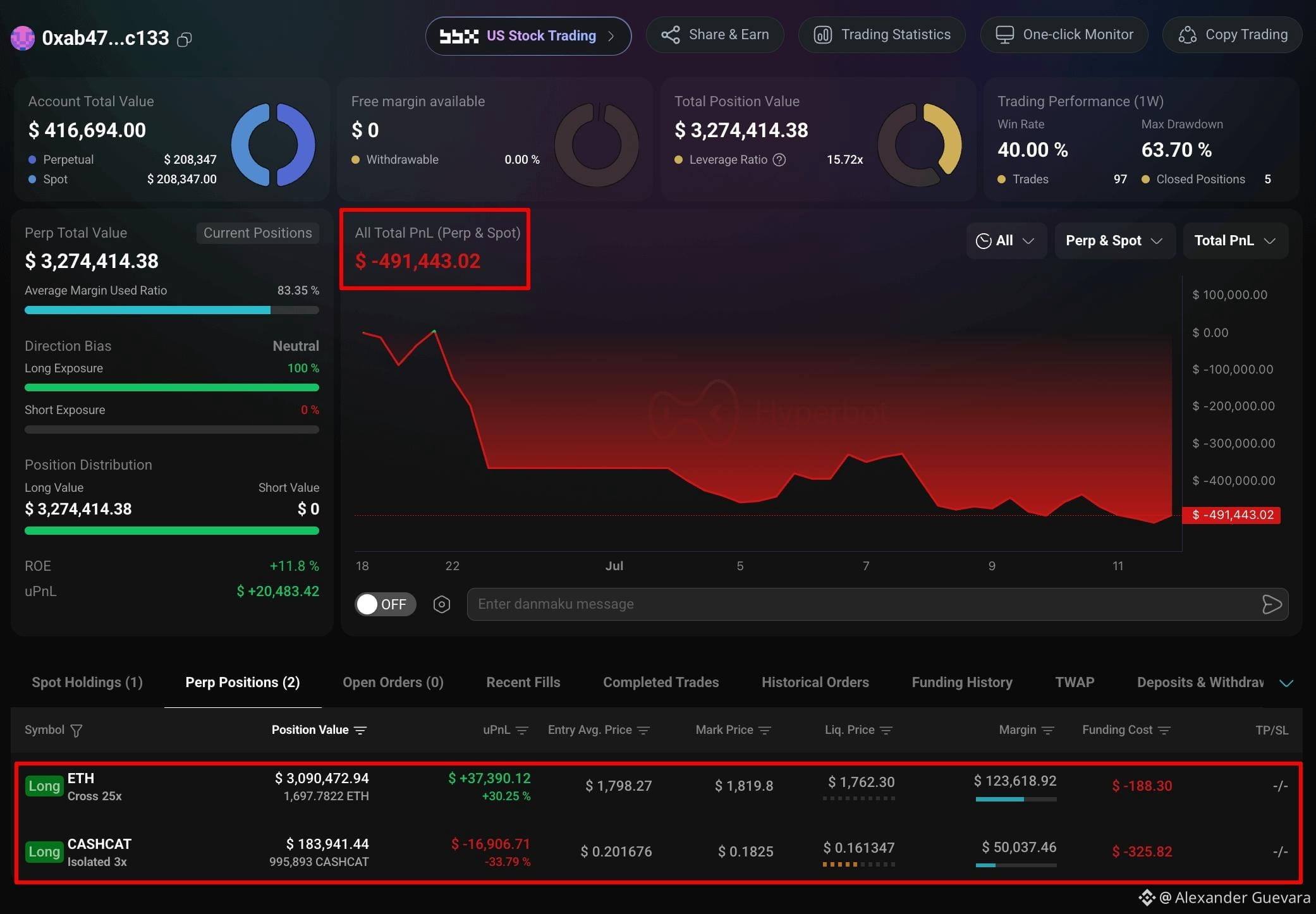Click the CASHCAT row Long badge
The image size is (1316, 914).
(x=44, y=852)
